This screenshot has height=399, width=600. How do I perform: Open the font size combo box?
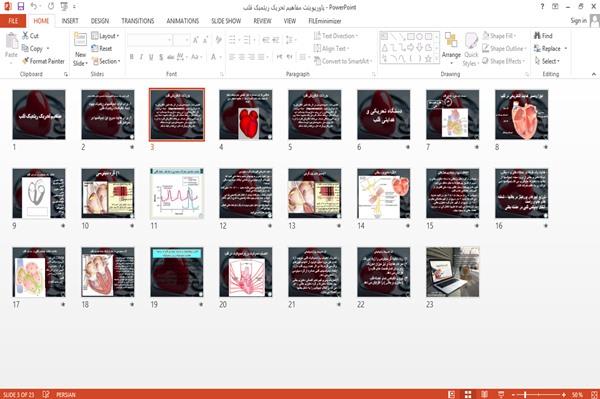click(181, 40)
